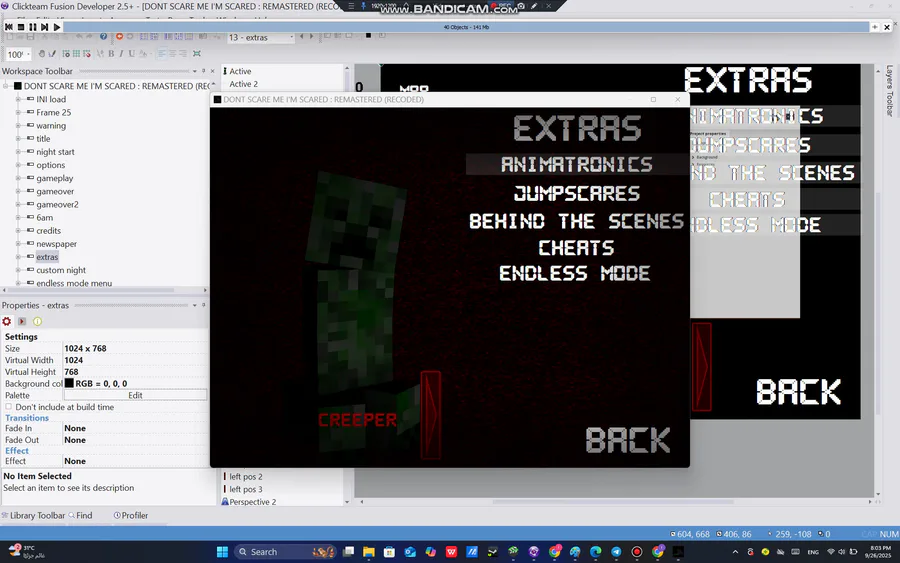Expand the 'gameplay' frame node

18,178
